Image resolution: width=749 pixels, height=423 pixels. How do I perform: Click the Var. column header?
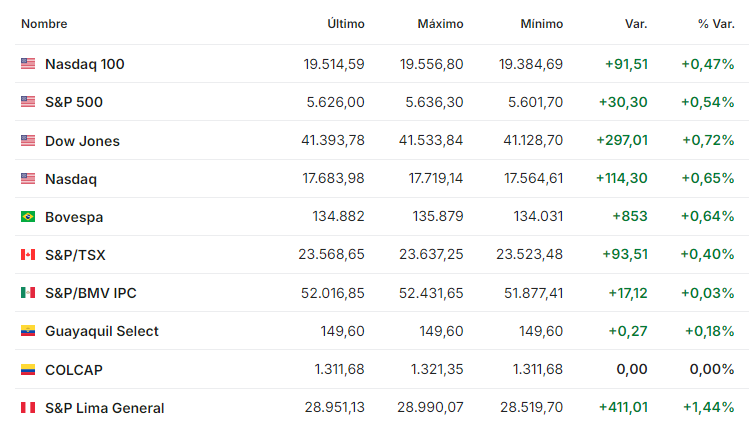pos(636,24)
